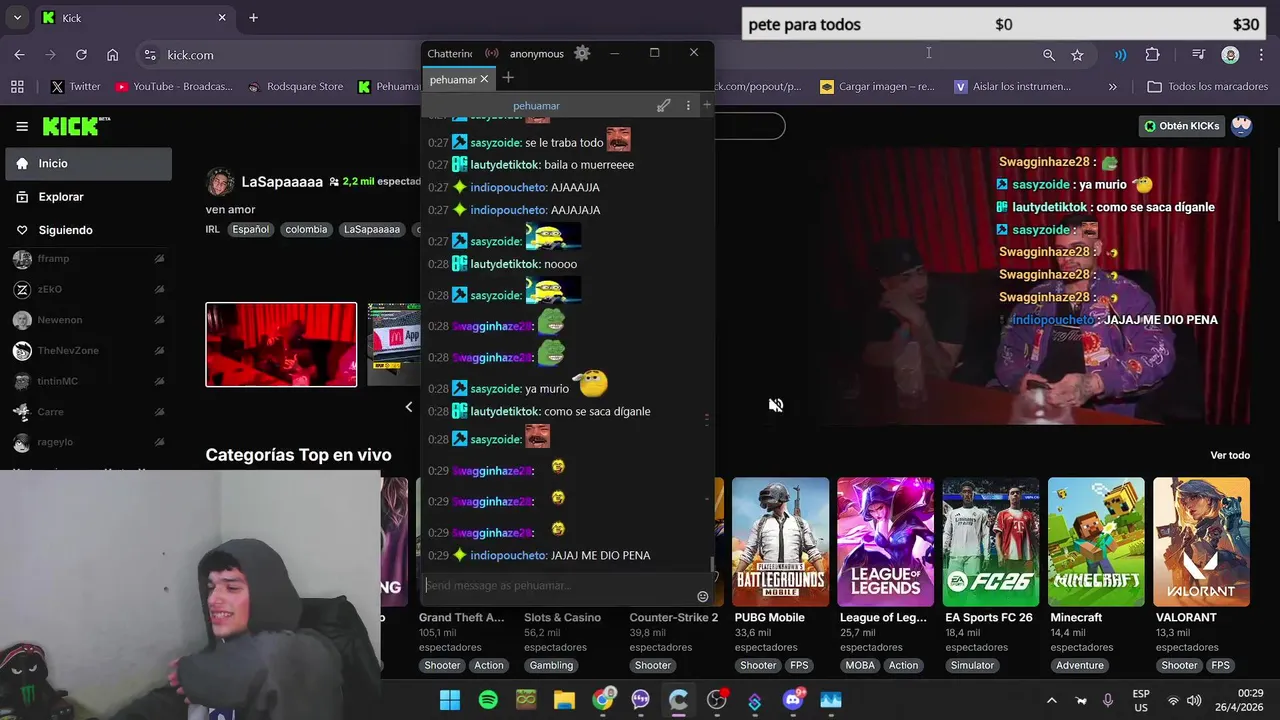Open the emoji picker in Chatterino
Screen dimensions: 1280x720
click(703, 596)
